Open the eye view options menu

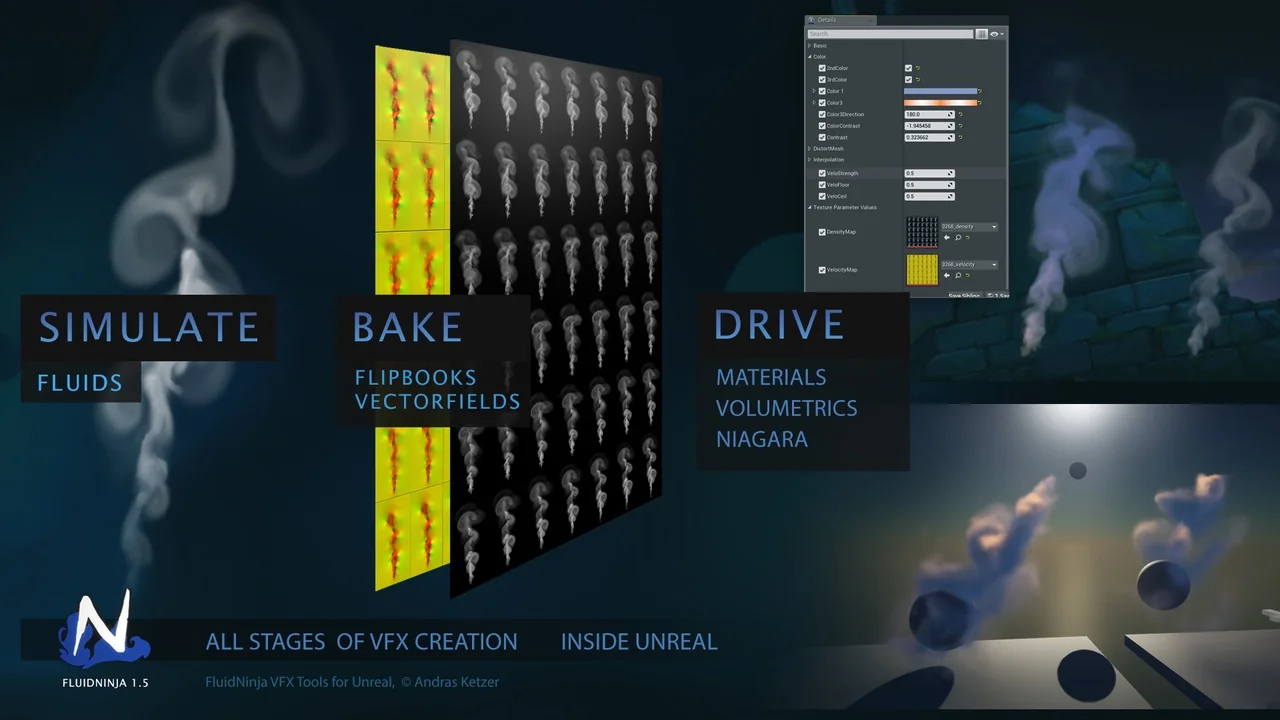(996, 34)
